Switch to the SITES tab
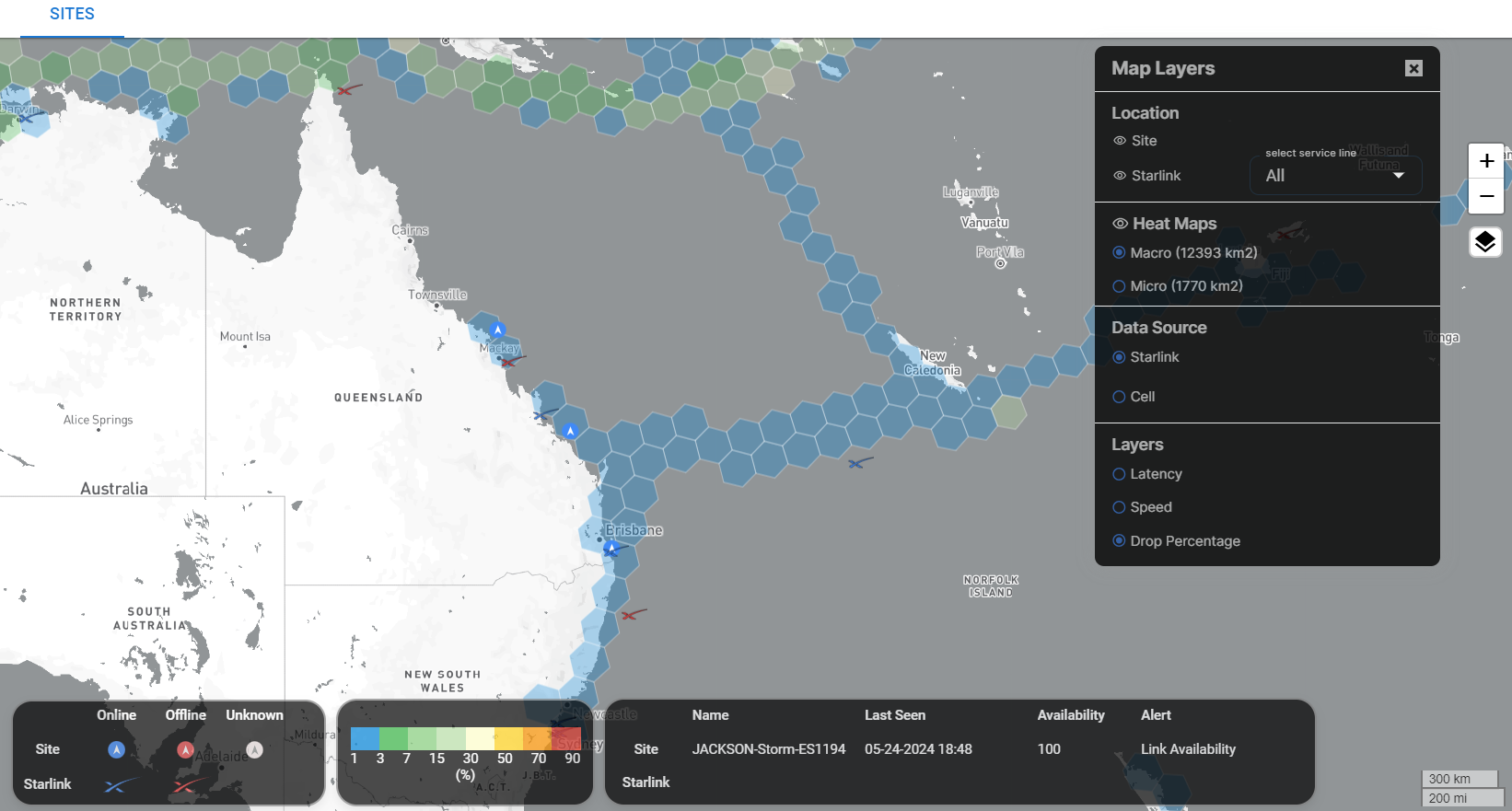The image size is (1512, 811). pyautogui.click(x=72, y=15)
